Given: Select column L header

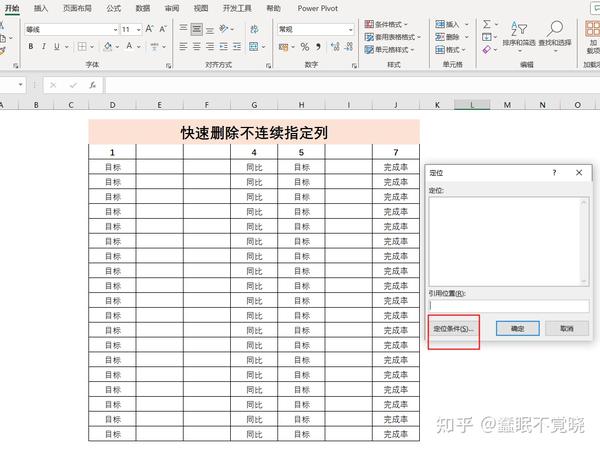Looking at the screenshot, I should [472, 105].
